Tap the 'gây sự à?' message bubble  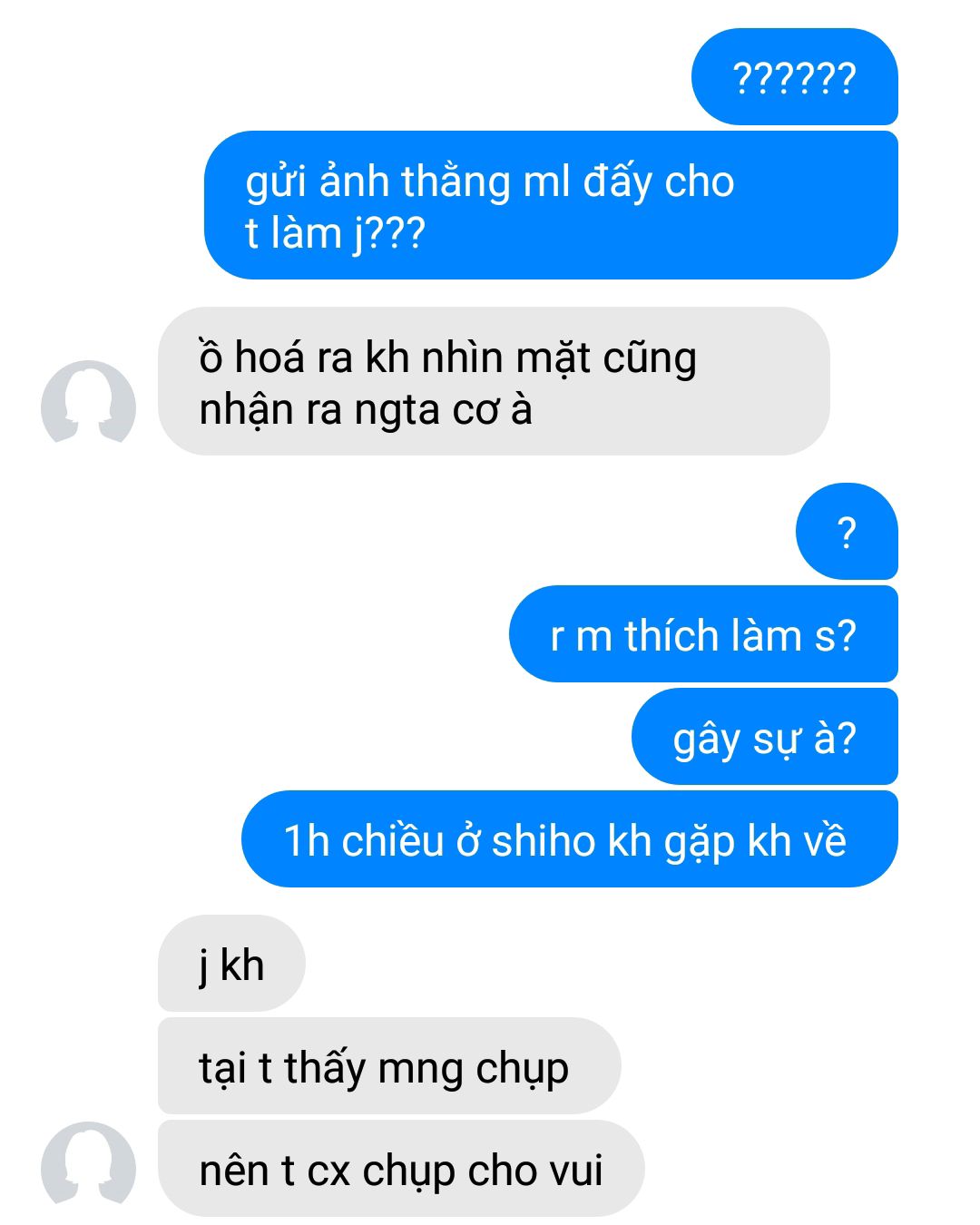765,737
